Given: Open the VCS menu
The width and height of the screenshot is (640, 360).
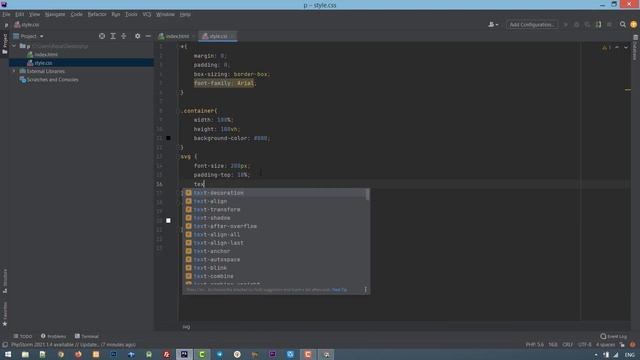Looking at the screenshot, I should coord(147,14).
